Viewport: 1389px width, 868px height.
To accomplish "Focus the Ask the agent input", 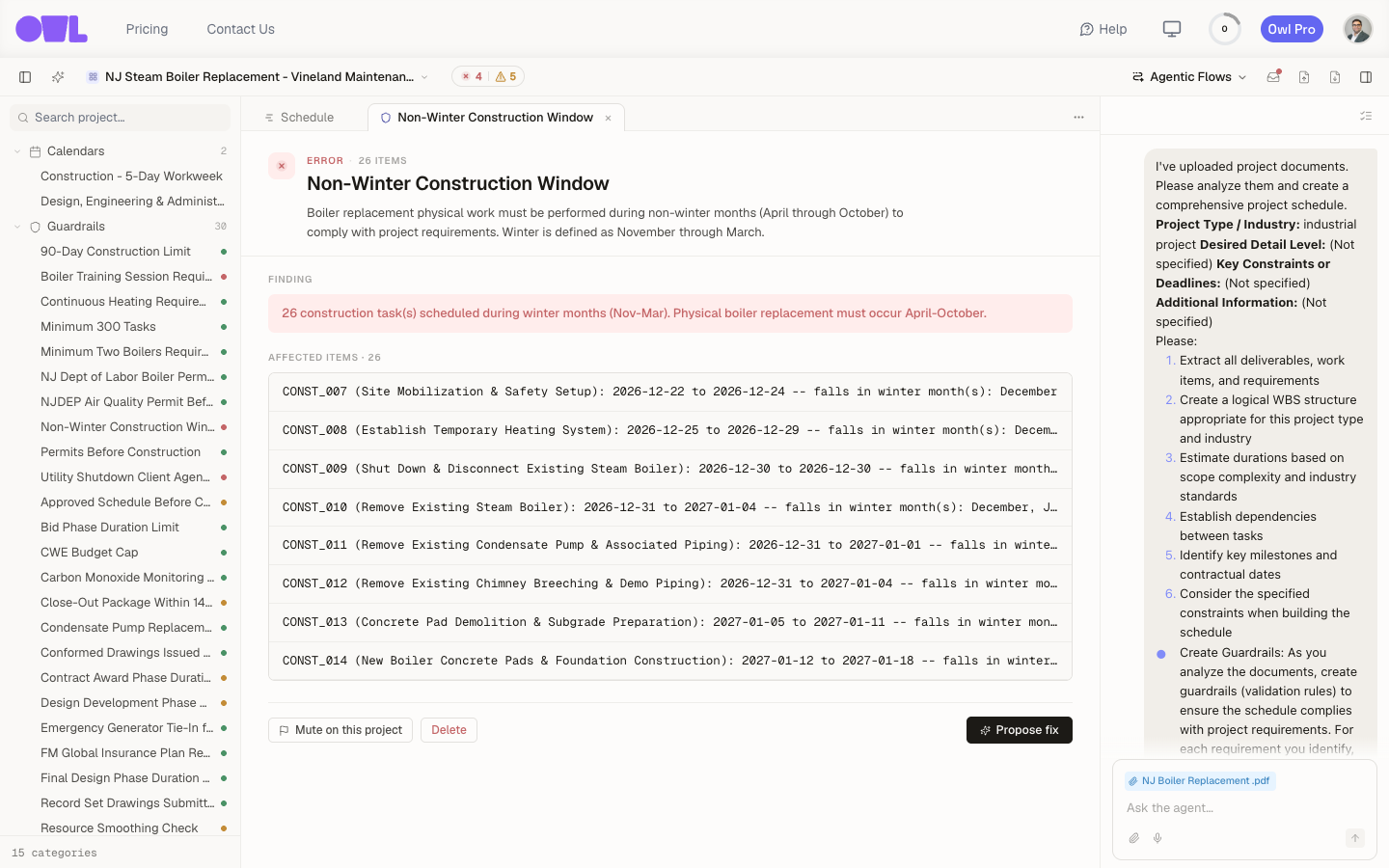I will coord(1244,808).
